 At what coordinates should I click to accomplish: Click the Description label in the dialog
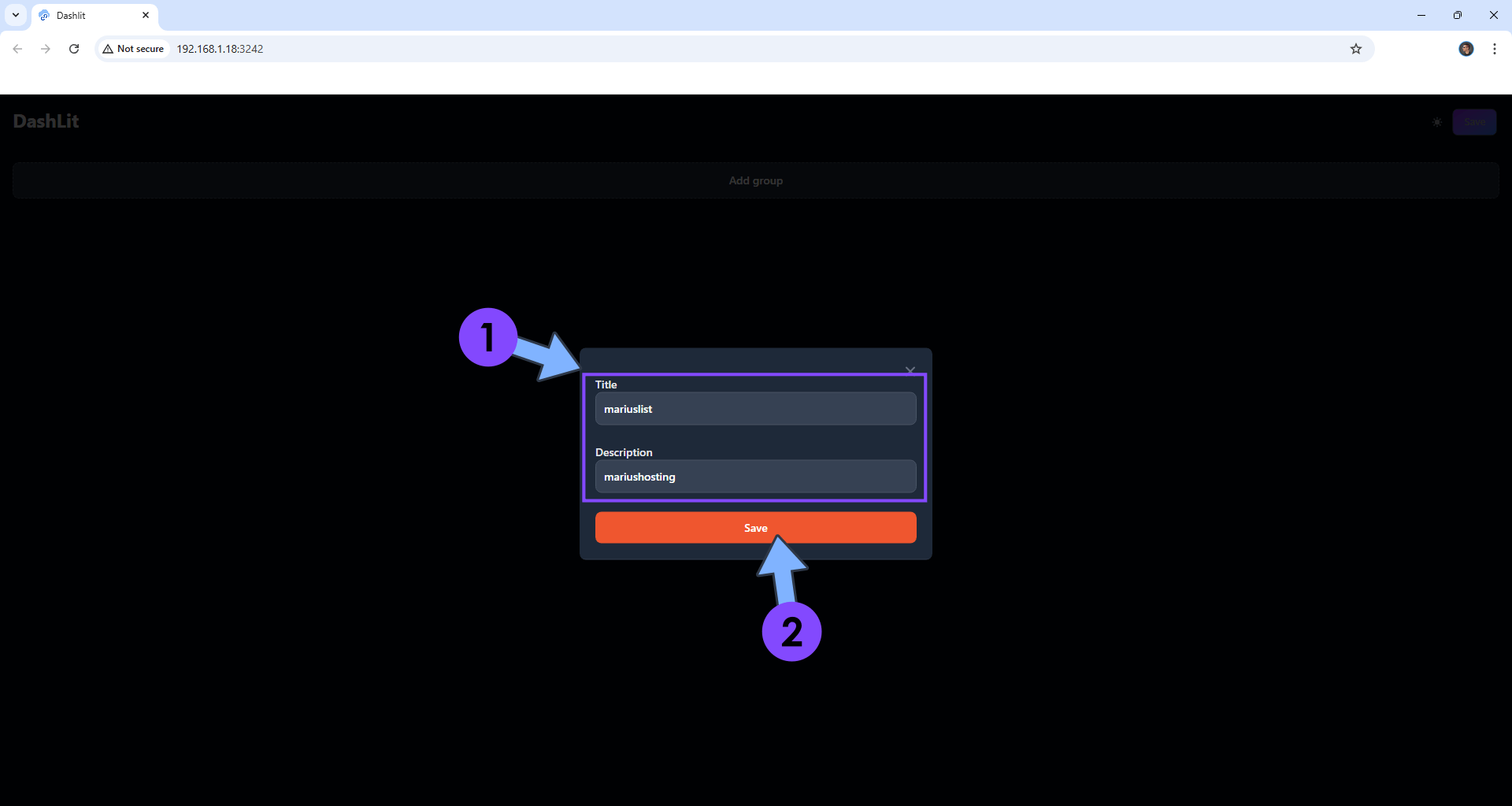click(x=624, y=452)
